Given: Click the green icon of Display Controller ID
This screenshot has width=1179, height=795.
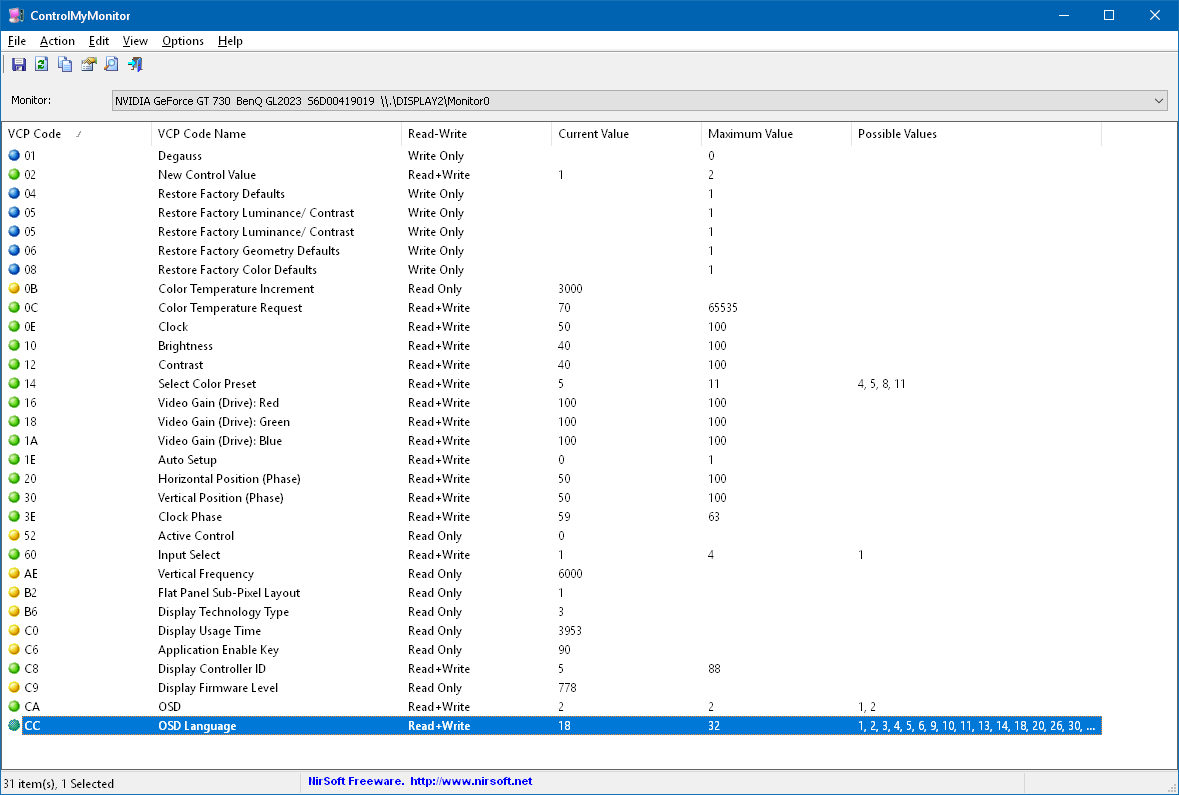Looking at the screenshot, I should click(x=14, y=669).
